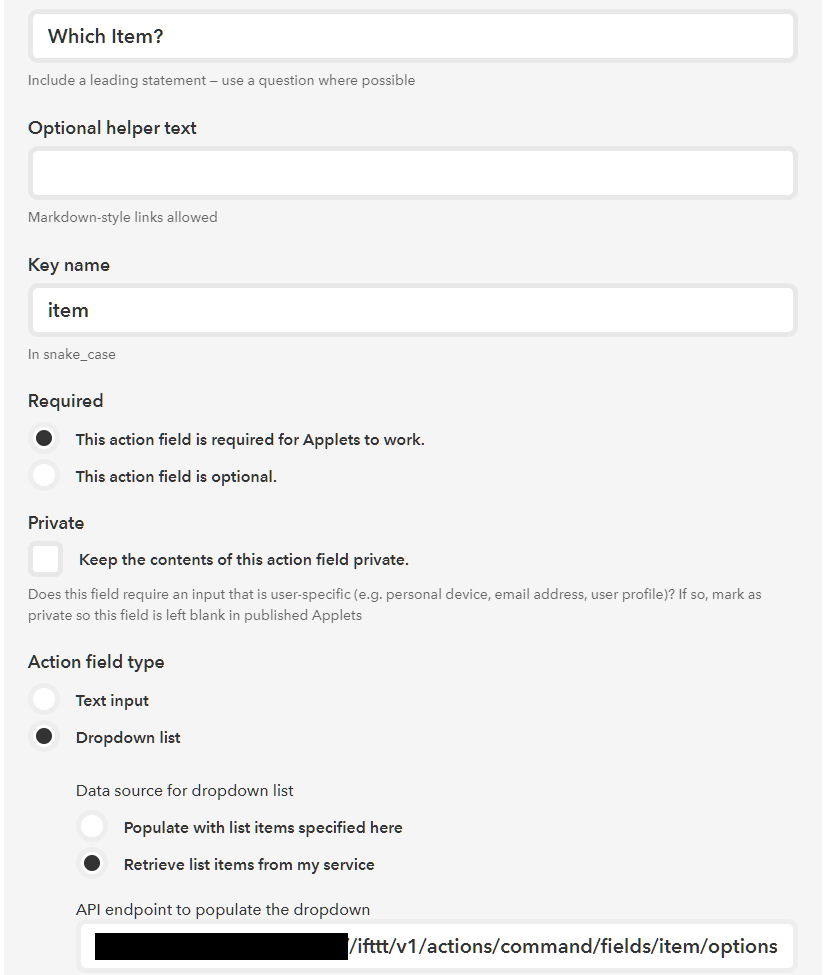The height and width of the screenshot is (975, 831).
Task: Click the "API endpoint to populate the dropdown" label
Action: (x=223, y=910)
